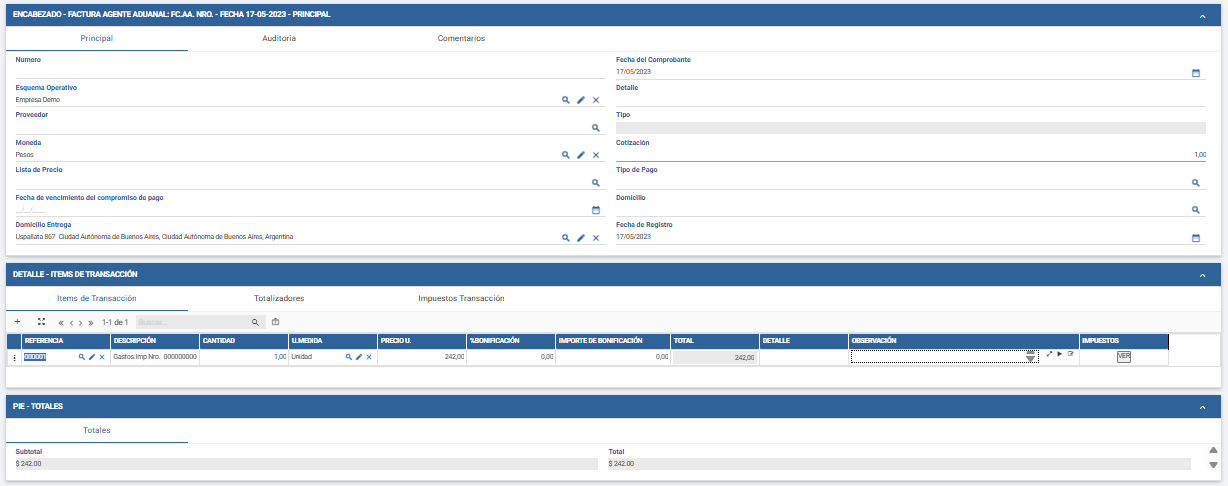1228x486 pixels.
Task: Collapse the Pie Totales section
Action: pyautogui.click(x=1201, y=407)
